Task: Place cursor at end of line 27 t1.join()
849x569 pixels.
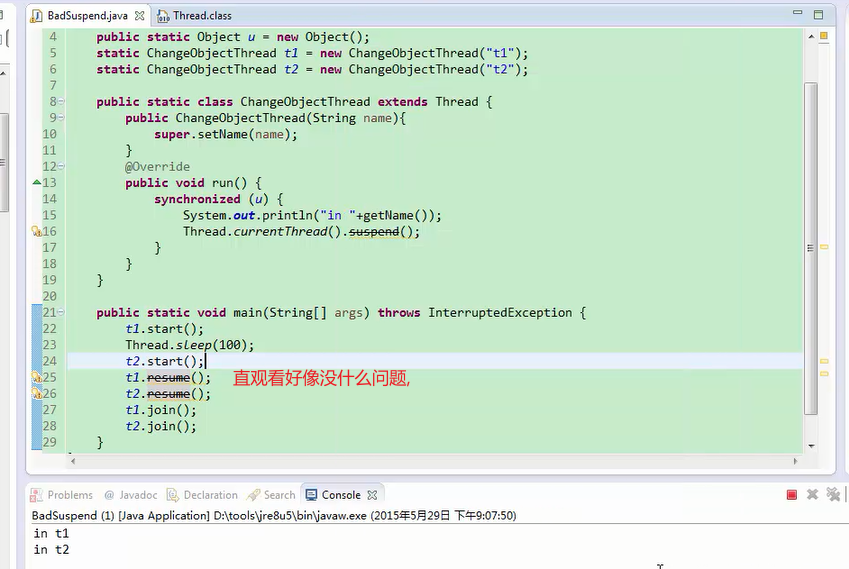Action: coord(198,410)
